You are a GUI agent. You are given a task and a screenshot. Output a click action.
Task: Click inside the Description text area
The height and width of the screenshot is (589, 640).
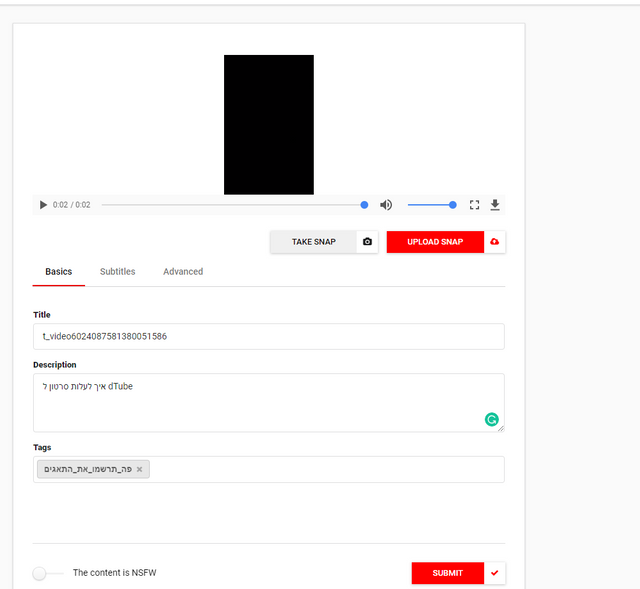coord(269,402)
